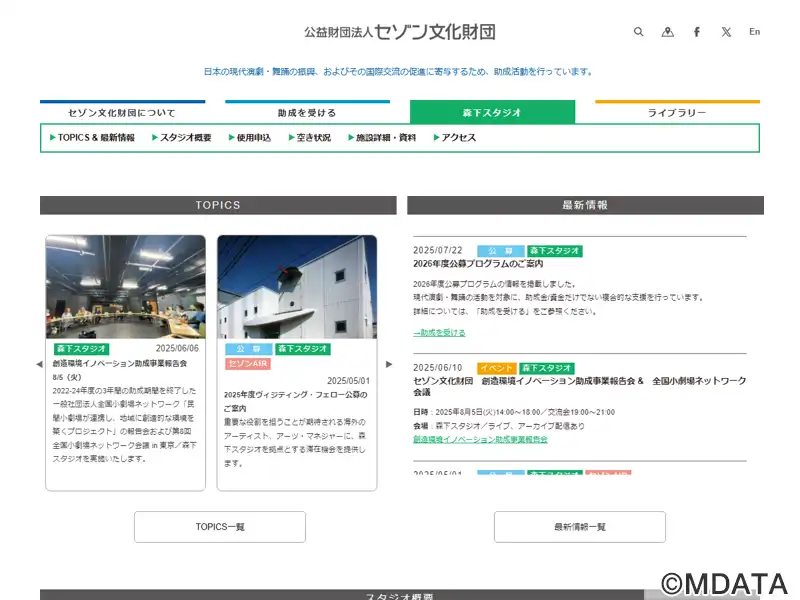Click the 2025/07/22 date text
This screenshot has width=800, height=600.
click(x=438, y=251)
